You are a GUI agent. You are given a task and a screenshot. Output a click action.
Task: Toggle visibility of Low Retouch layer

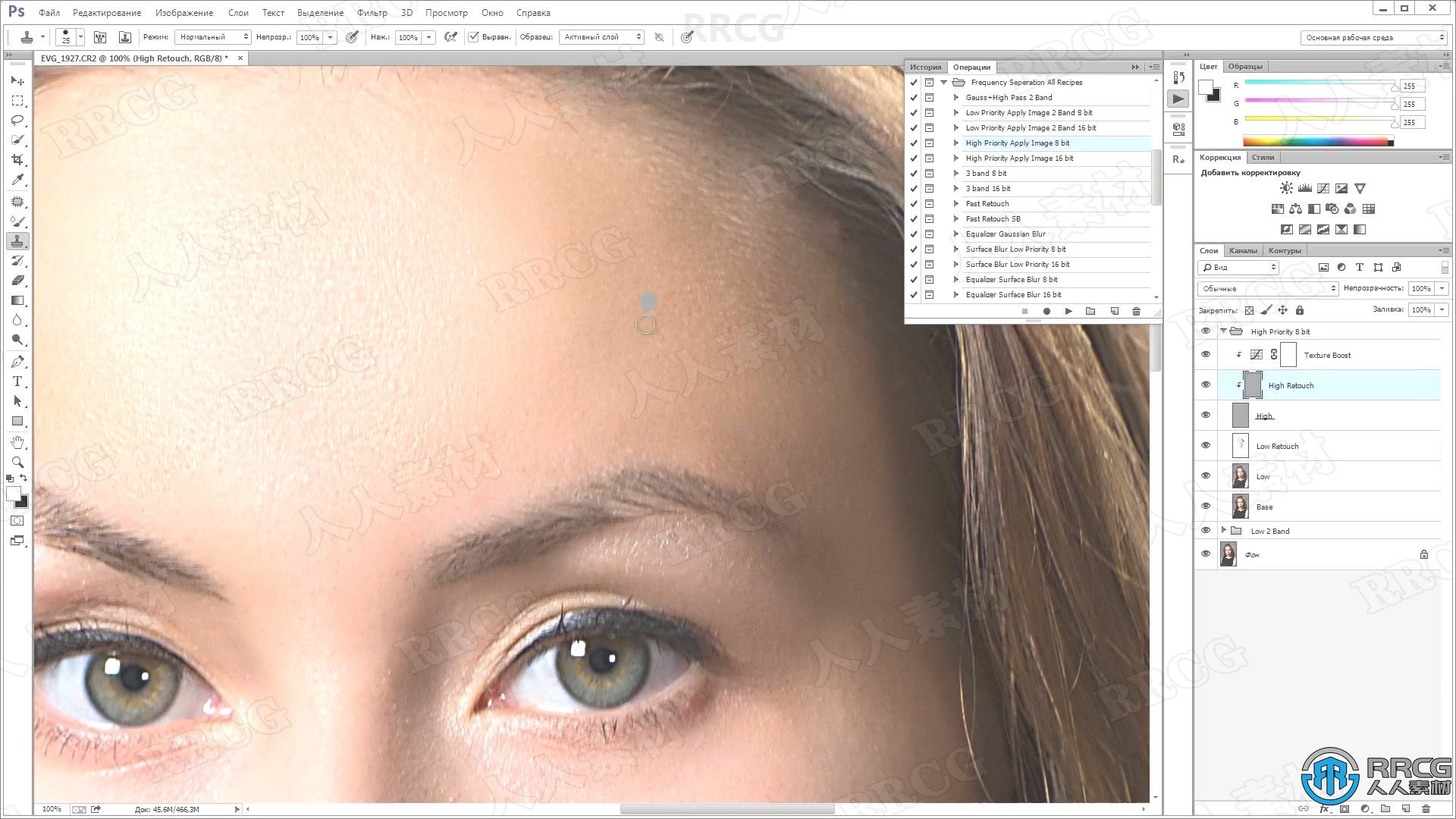tap(1206, 445)
